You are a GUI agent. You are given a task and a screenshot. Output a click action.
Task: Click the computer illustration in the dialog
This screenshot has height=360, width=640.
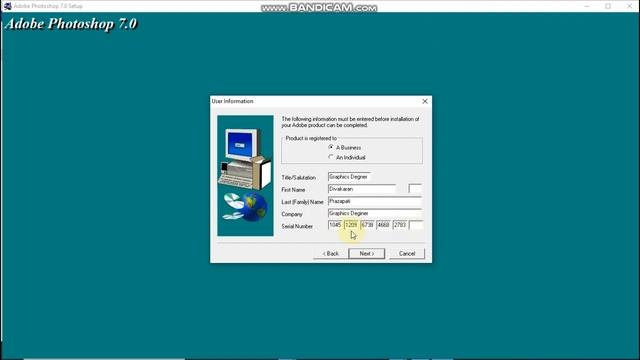(245, 176)
